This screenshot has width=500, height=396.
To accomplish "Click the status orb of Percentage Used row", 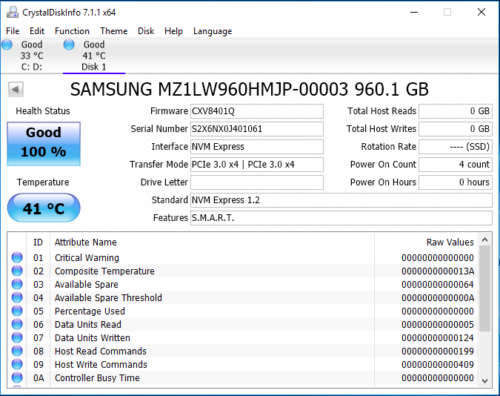I will 17,311.
